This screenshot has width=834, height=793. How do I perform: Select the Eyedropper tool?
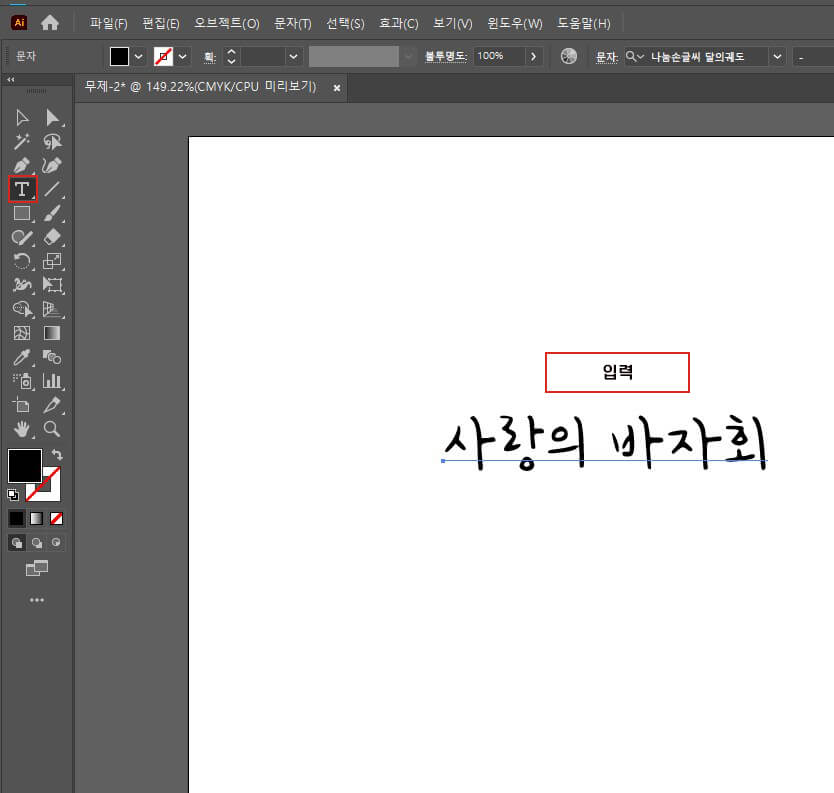pos(22,357)
